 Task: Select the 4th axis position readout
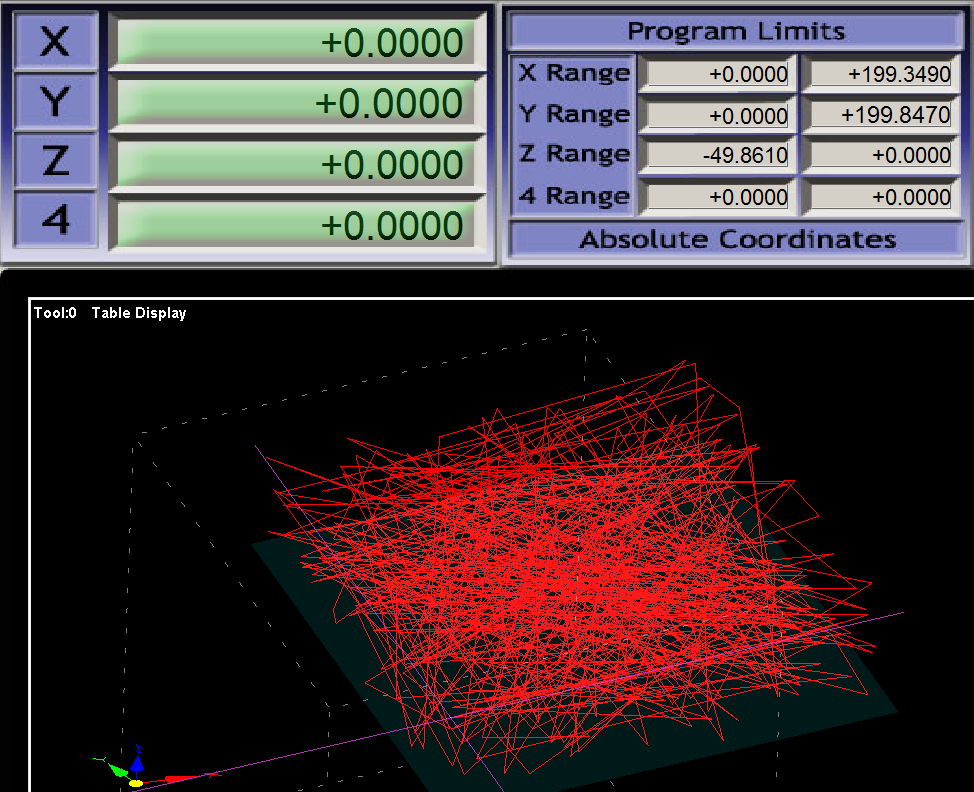click(x=296, y=224)
